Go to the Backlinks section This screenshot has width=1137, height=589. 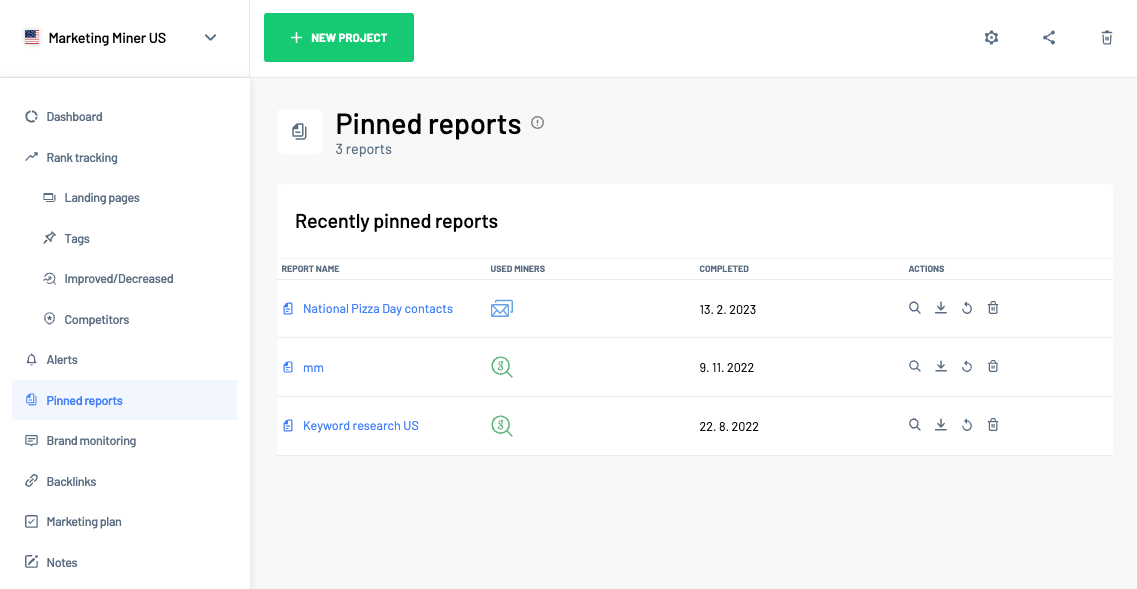(x=73, y=481)
